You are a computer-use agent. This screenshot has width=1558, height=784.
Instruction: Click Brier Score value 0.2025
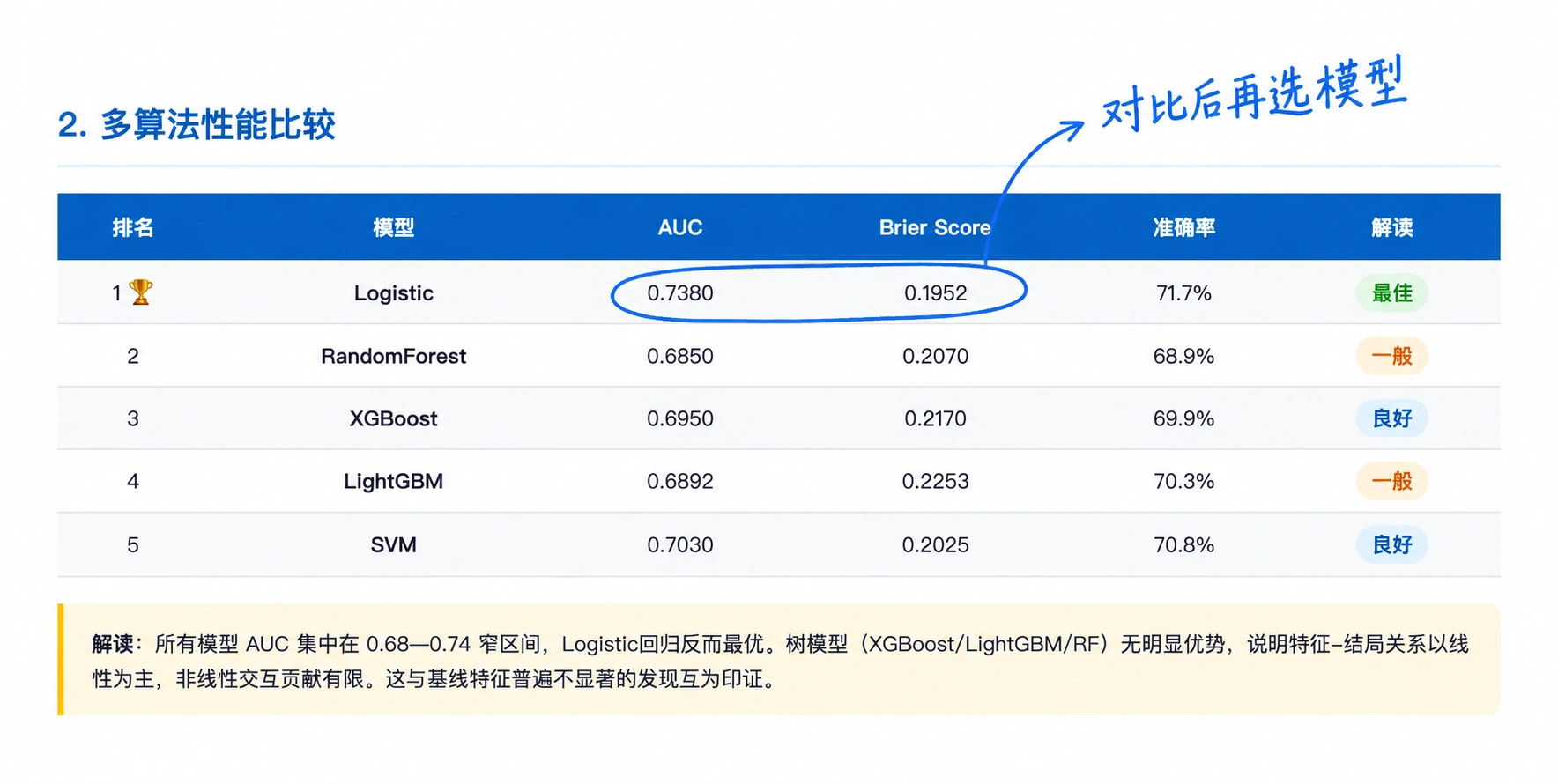(936, 545)
